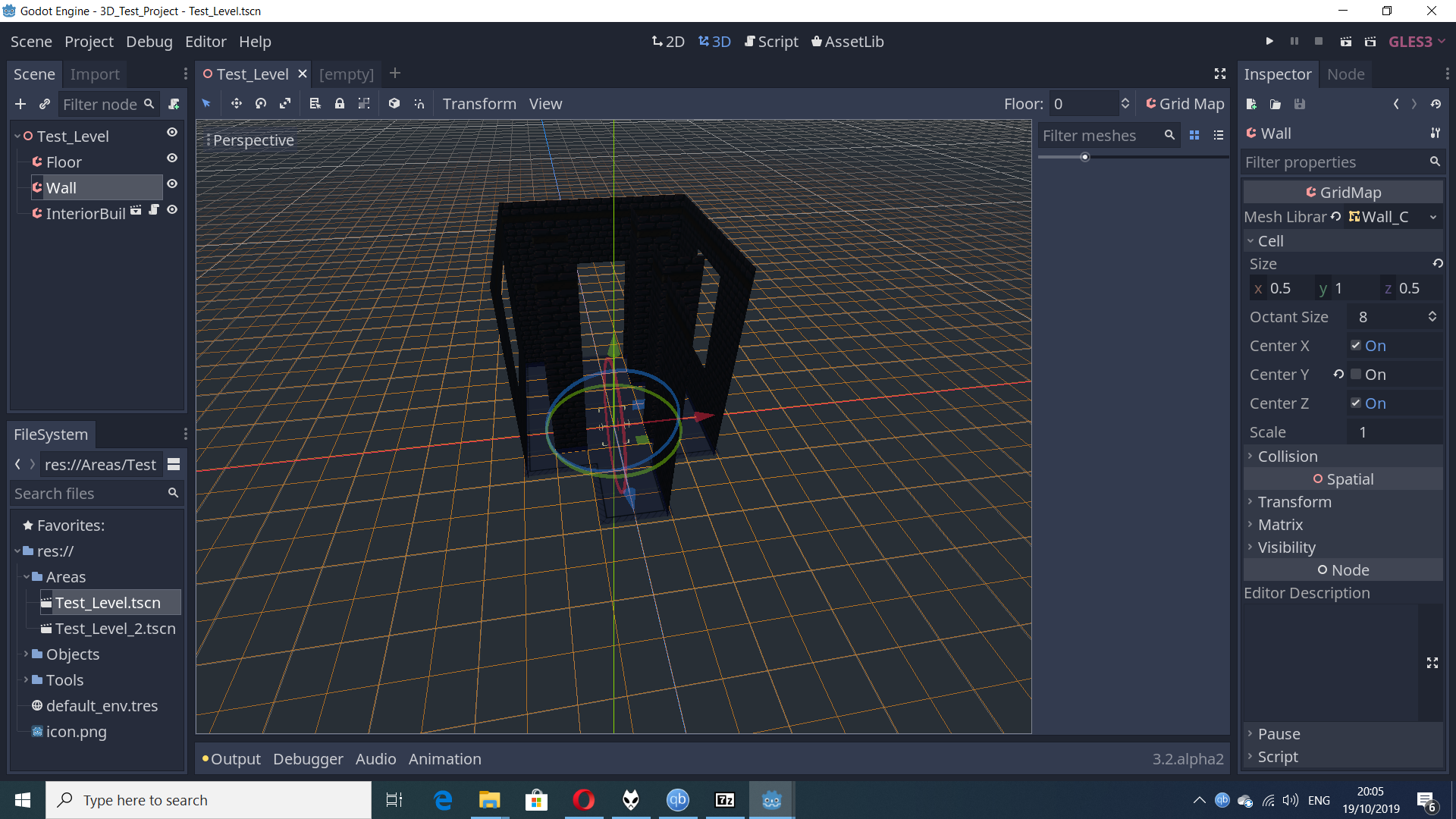1456x819 pixels.
Task: Switch to the Node tab in Inspector
Action: (1346, 74)
